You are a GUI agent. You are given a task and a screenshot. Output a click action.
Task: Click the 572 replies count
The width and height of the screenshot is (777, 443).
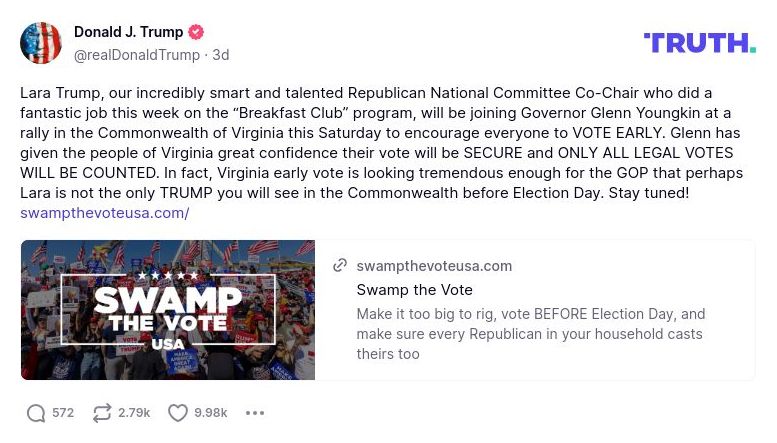pos(63,413)
